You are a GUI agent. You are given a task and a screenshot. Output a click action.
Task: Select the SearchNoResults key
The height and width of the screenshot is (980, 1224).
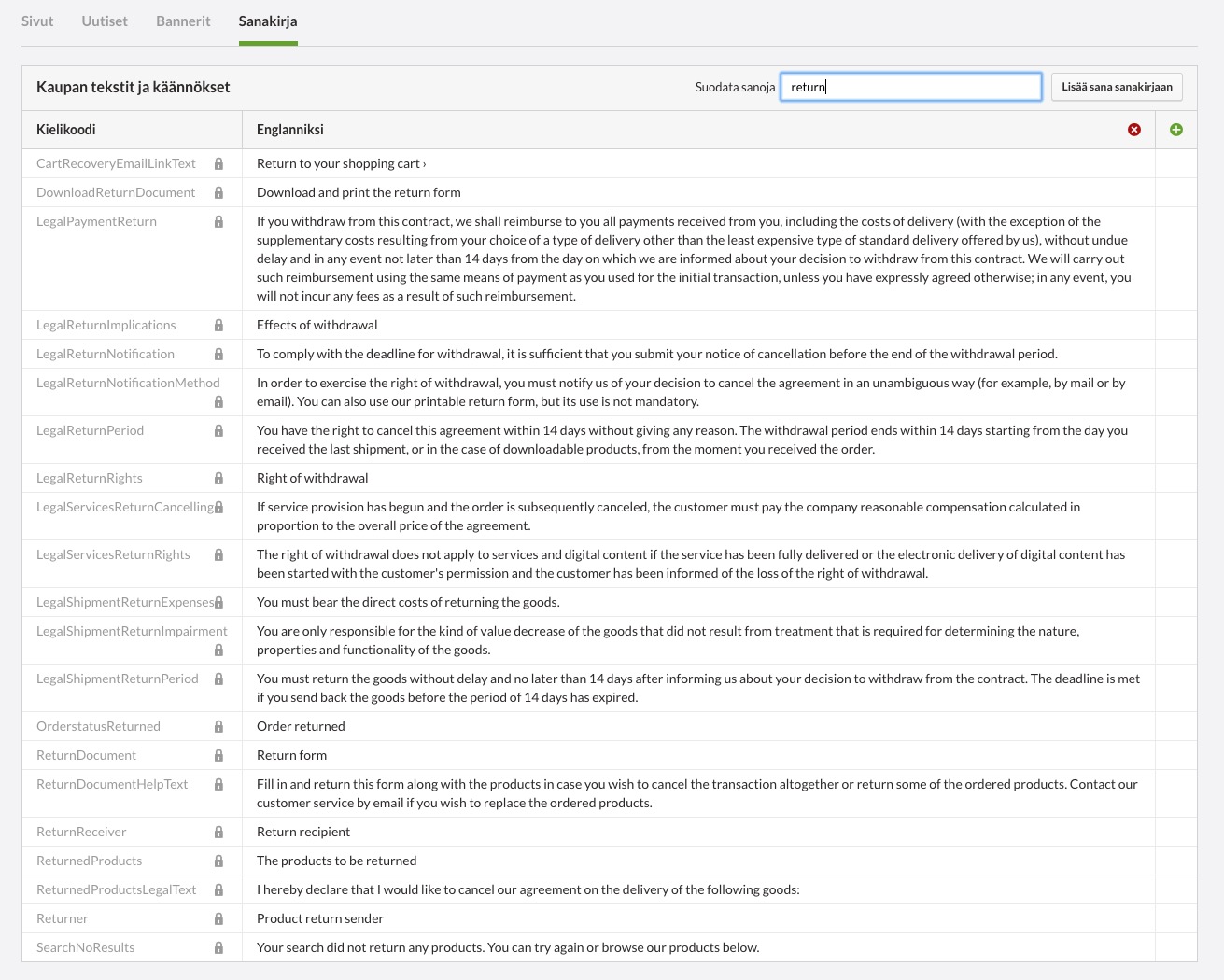(85, 947)
